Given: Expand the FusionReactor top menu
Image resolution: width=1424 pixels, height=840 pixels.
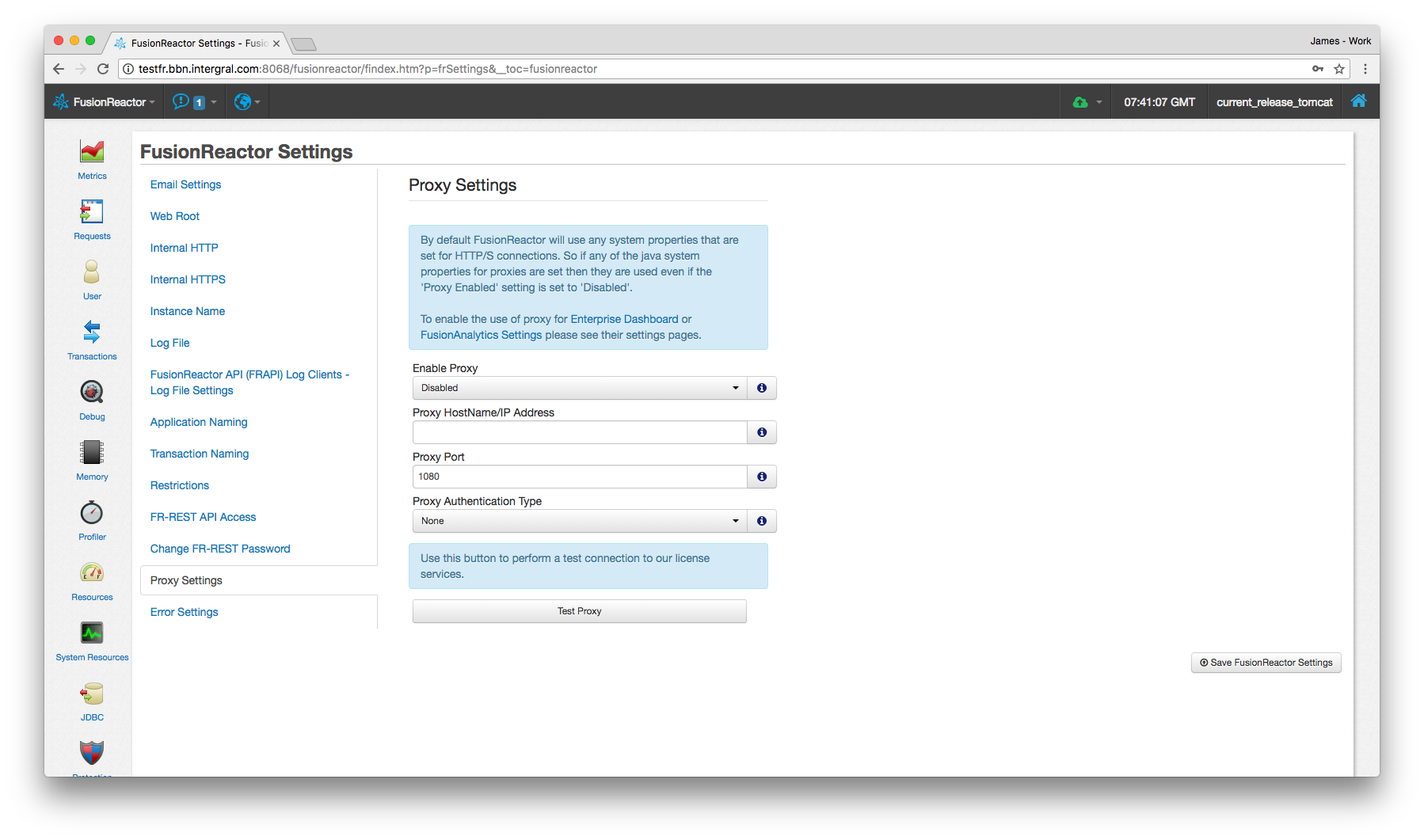Looking at the screenshot, I should pos(104,102).
